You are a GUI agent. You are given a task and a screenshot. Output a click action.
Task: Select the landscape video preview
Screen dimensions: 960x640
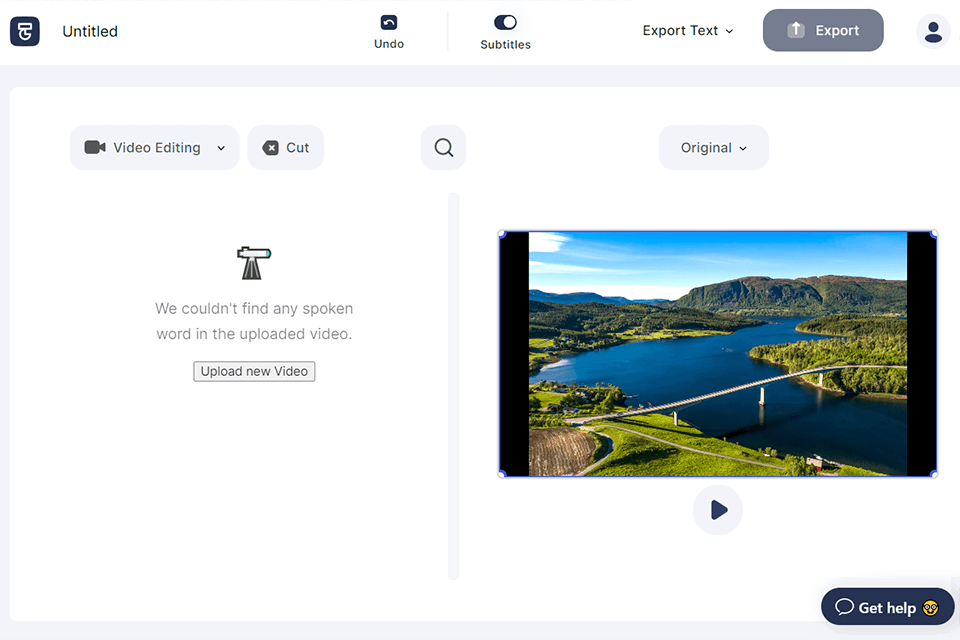pyautogui.click(x=718, y=354)
